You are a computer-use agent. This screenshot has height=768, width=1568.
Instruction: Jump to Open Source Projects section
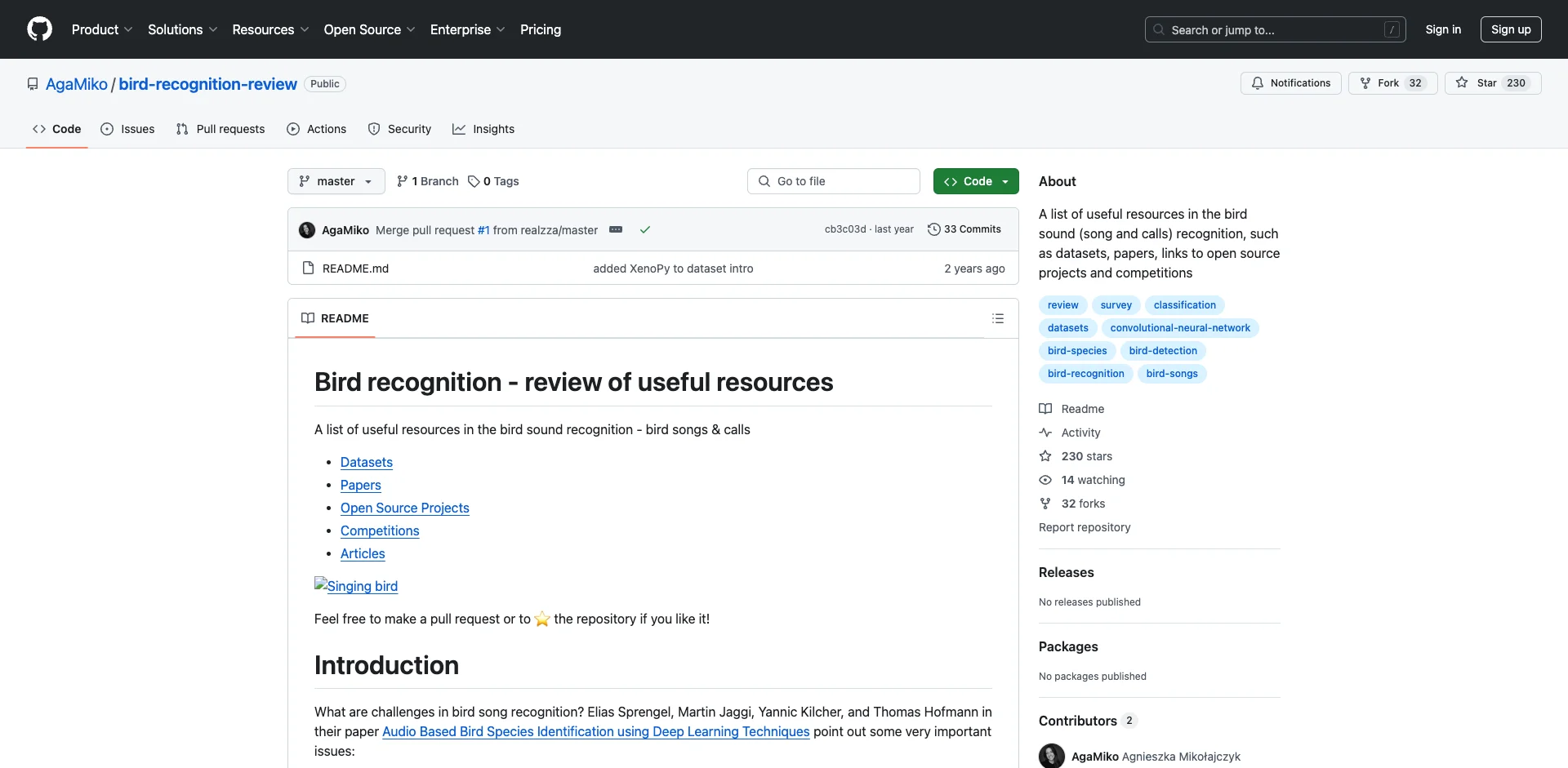405,508
